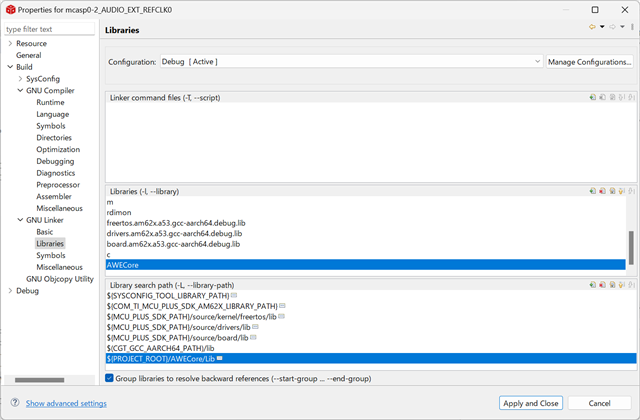This screenshot has height=420, width=640.
Task: Toggle Group libraries to resolve backward references
Action: point(109,378)
